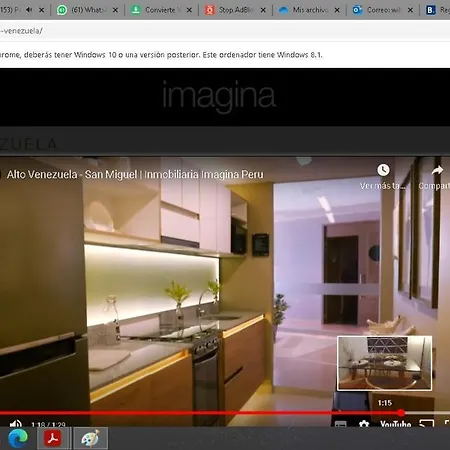Switch to the Stop AdBlock tab
The image size is (450, 450).
click(231, 10)
